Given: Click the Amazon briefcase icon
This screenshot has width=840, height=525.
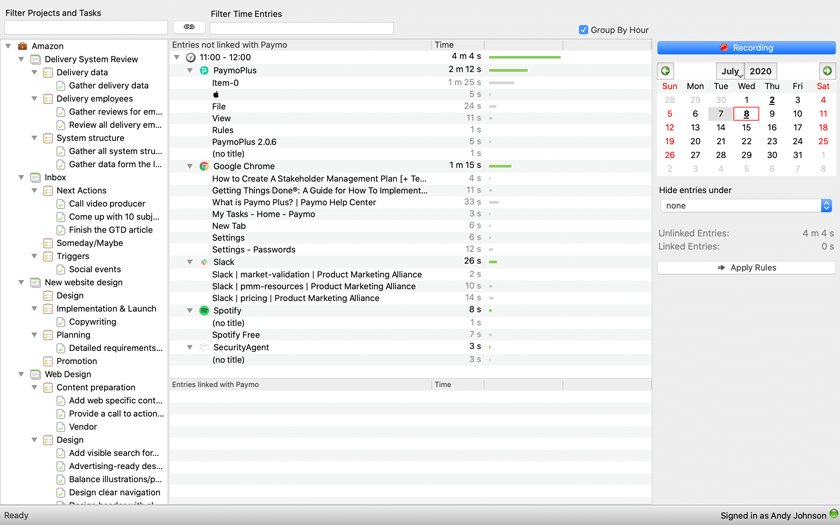Looking at the screenshot, I should point(22,46).
